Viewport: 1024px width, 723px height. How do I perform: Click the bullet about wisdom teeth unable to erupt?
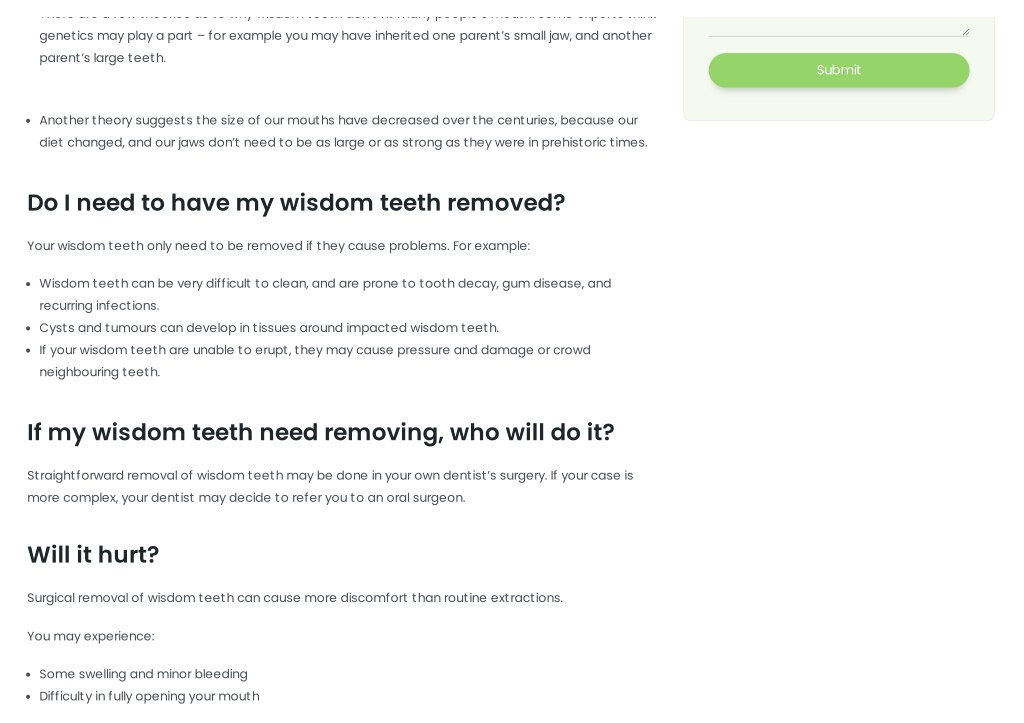pos(315,361)
